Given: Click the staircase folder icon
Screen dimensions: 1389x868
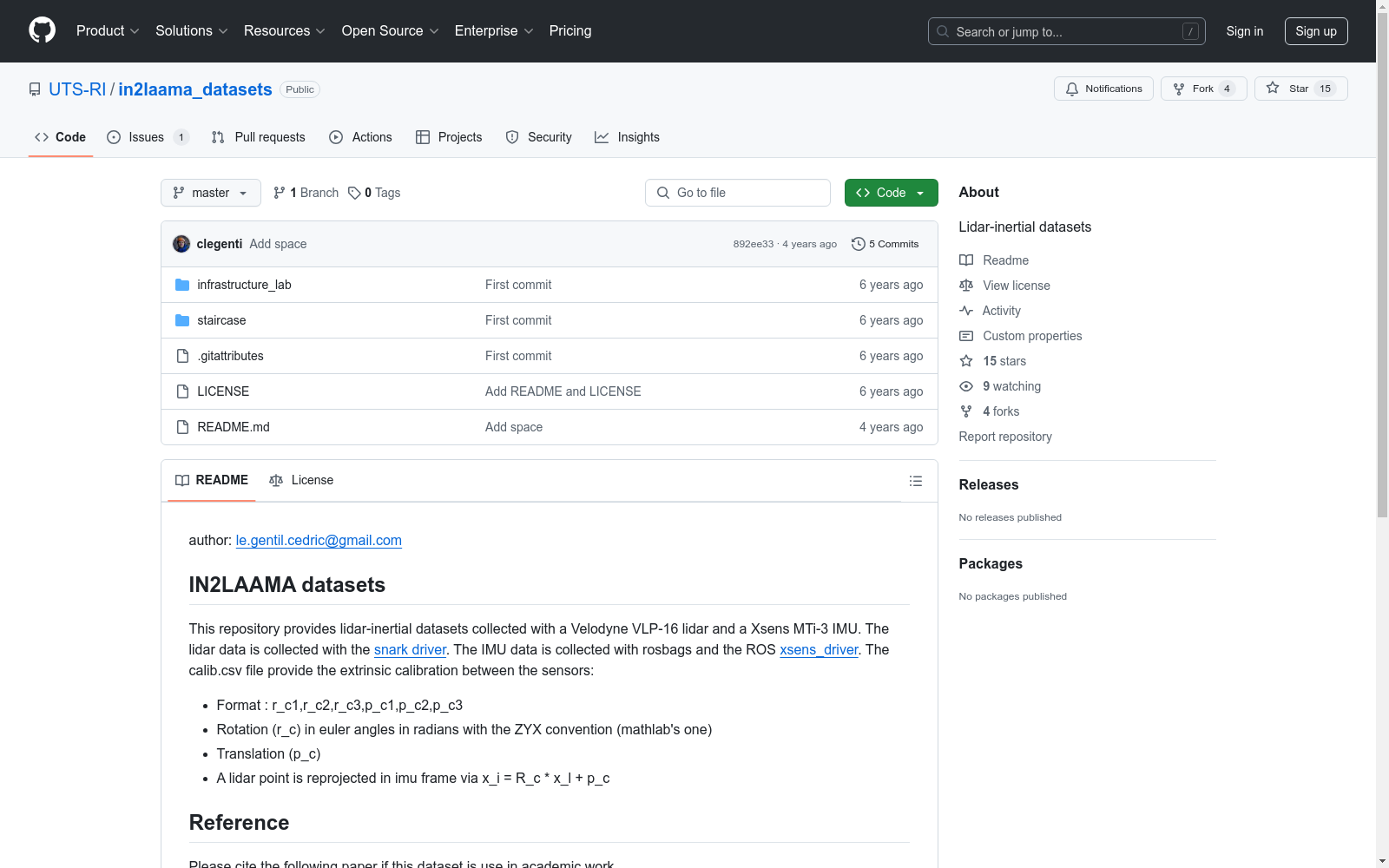Looking at the screenshot, I should (x=182, y=320).
